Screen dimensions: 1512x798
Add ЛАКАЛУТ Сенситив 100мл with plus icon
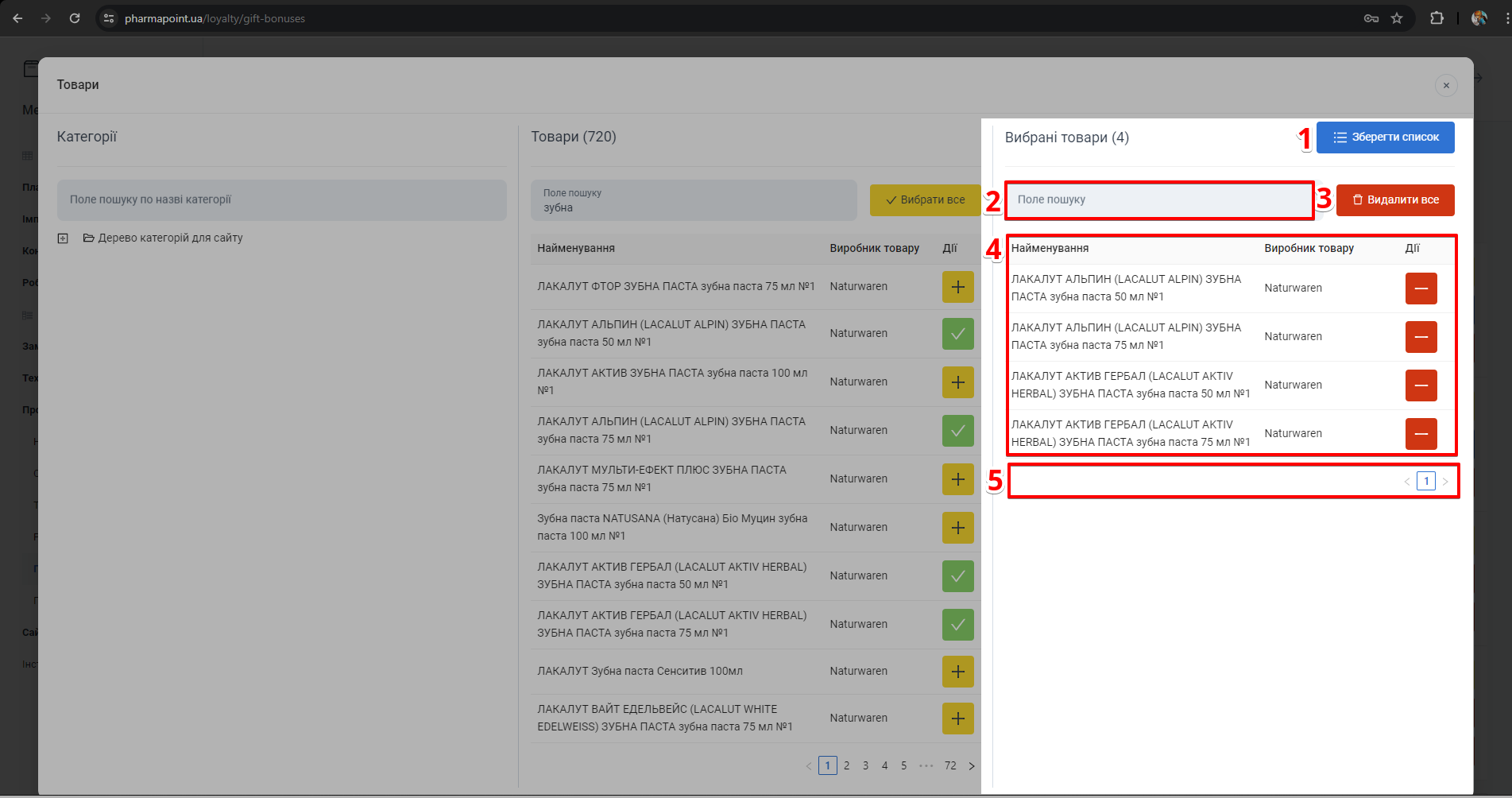(957, 672)
